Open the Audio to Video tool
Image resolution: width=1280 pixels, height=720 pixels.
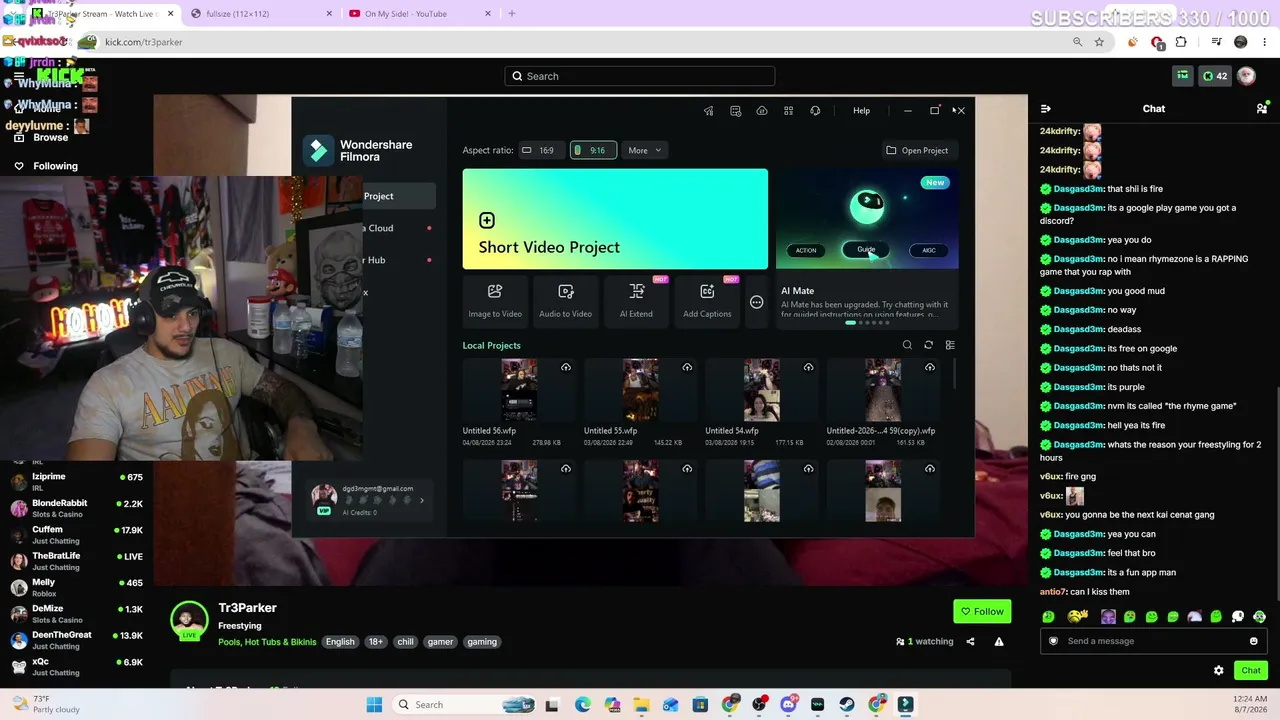tap(566, 300)
